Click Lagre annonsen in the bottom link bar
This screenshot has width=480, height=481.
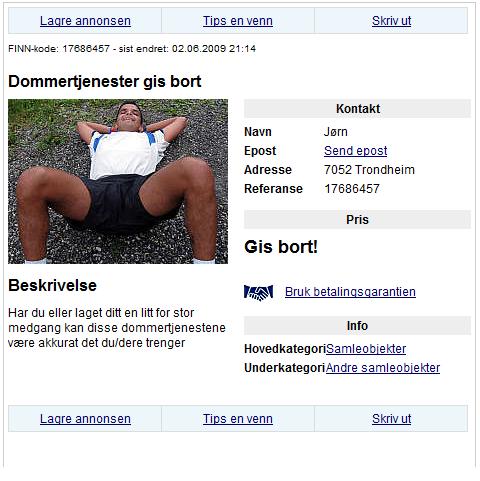click(x=85, y=419)
